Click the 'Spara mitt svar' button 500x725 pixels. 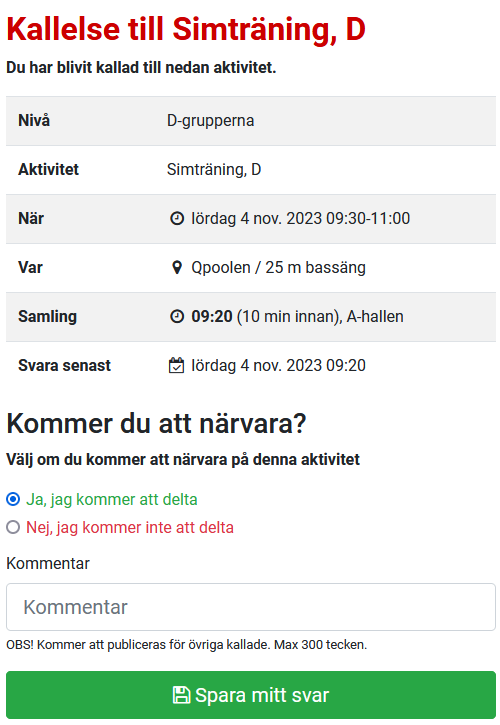[x=251, y=695]
